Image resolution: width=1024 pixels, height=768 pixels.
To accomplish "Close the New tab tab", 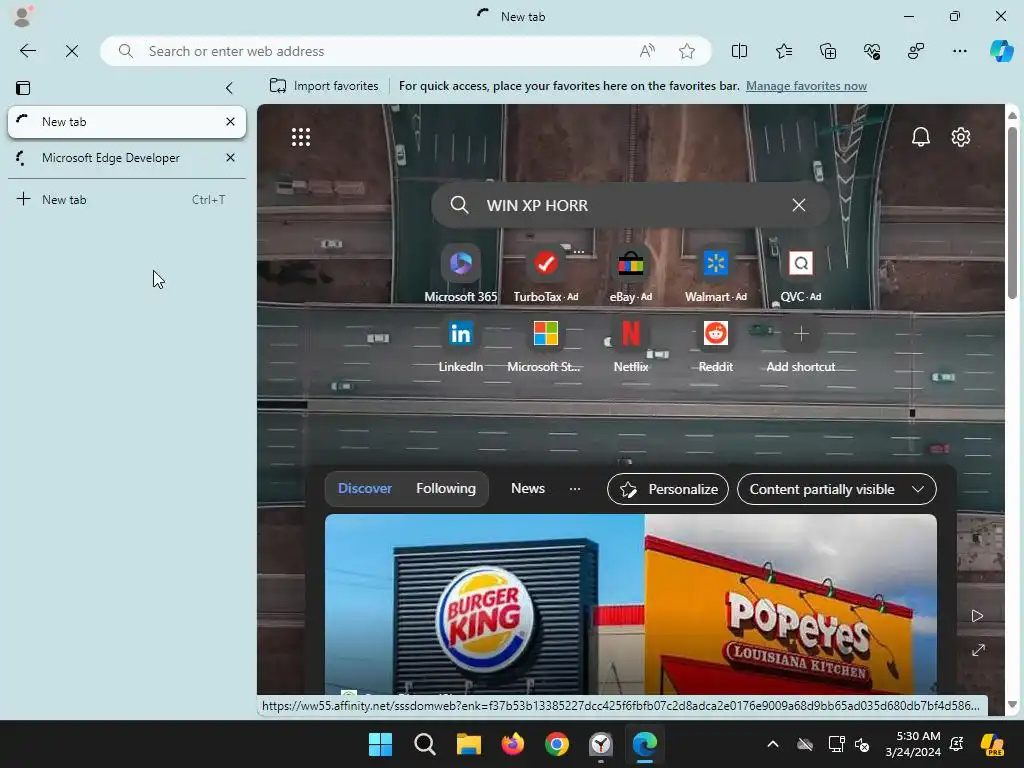I will (x=230, y=121).
